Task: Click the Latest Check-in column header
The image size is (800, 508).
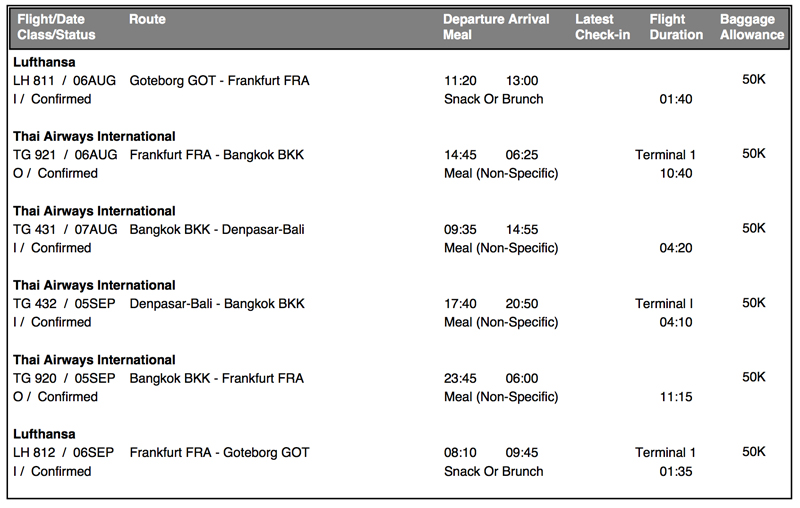Action: 601,27
